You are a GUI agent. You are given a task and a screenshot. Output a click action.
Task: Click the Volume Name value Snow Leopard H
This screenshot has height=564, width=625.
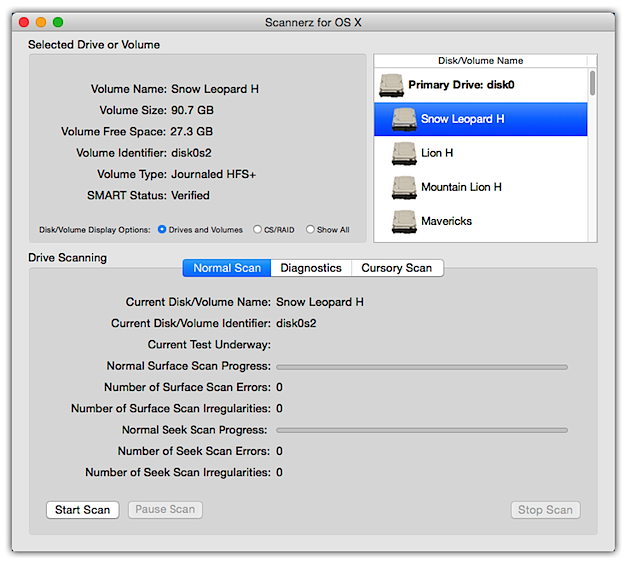(215, 89)
